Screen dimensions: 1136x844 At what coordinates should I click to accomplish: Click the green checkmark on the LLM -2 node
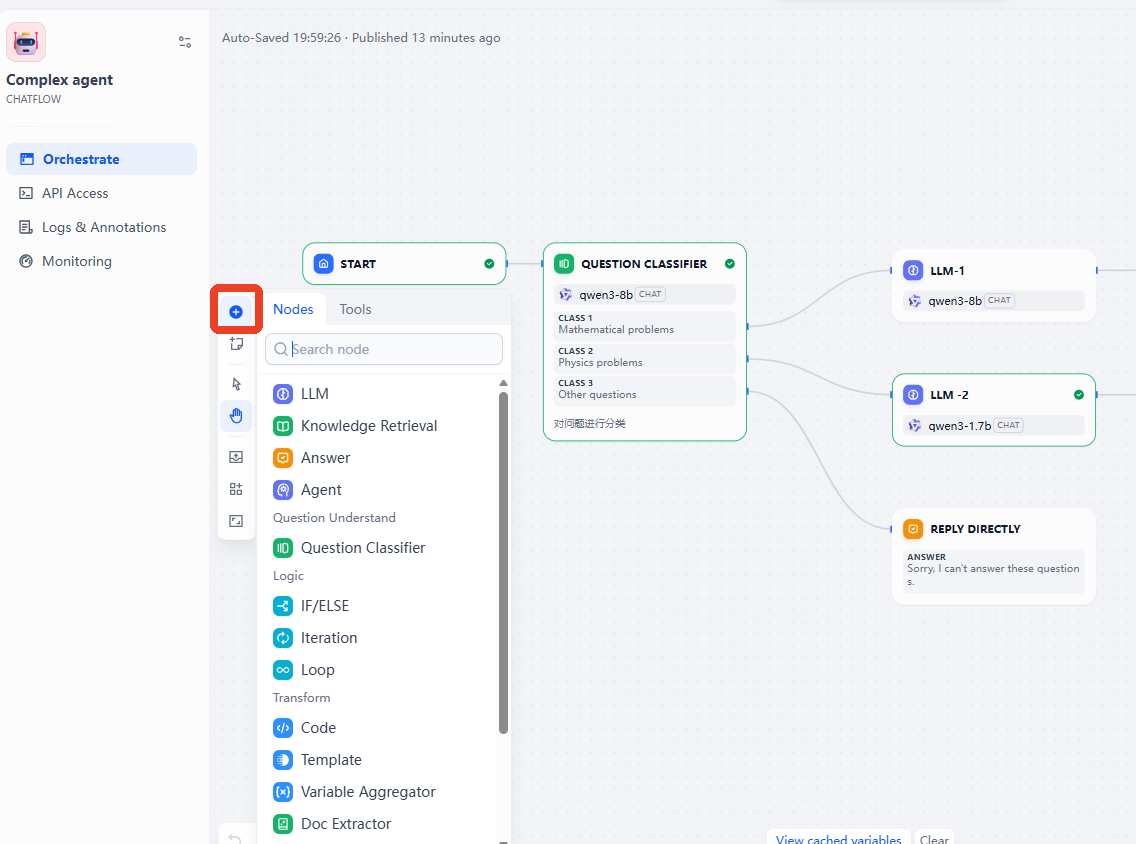[1079, 395]
